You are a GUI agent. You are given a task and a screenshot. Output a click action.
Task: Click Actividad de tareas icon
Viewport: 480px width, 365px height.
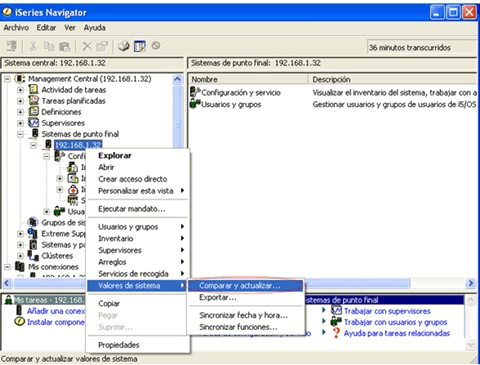[33, 90]
